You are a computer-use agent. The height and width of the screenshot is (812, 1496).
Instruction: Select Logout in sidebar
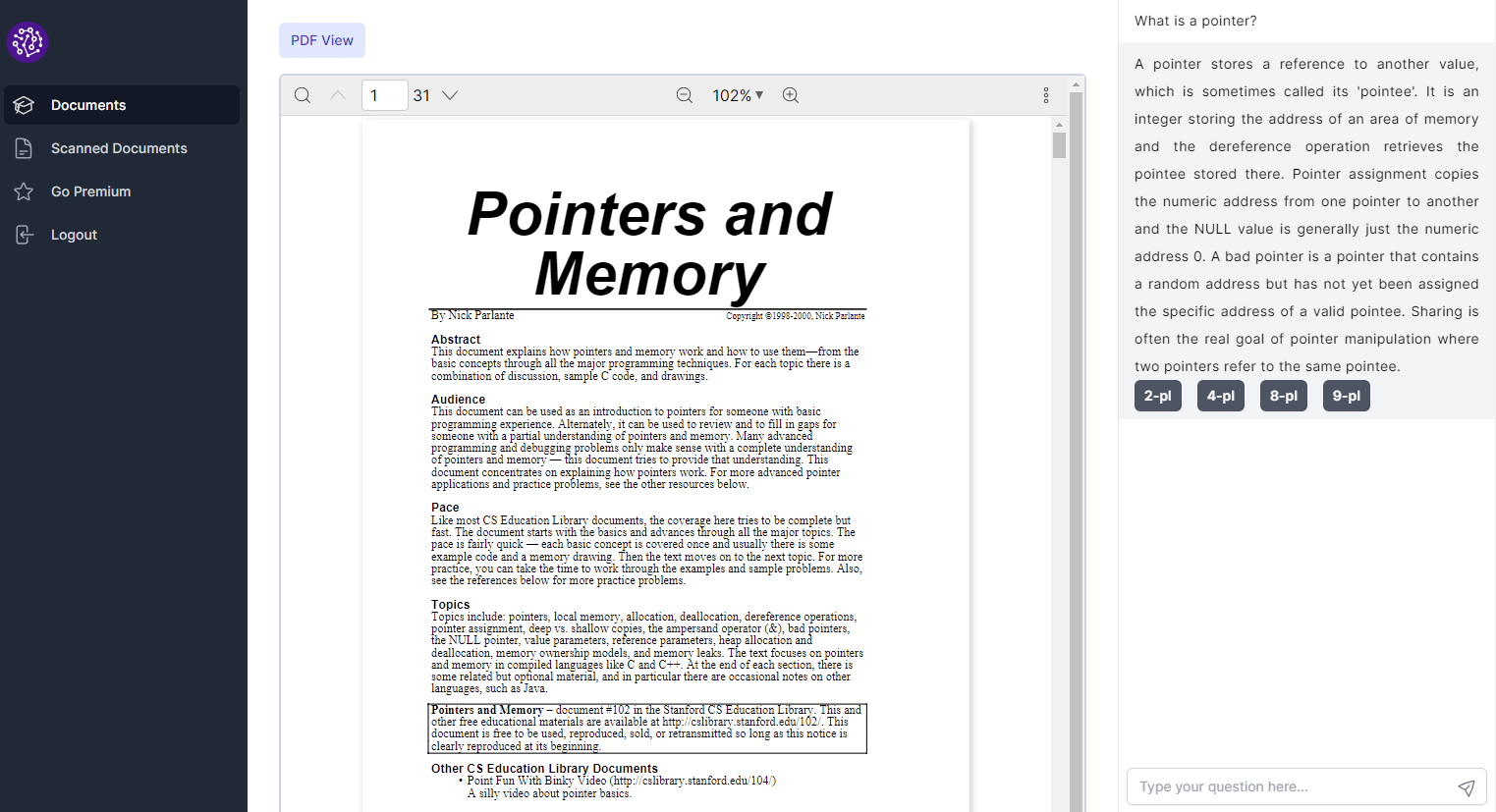(x=122, y=235)
